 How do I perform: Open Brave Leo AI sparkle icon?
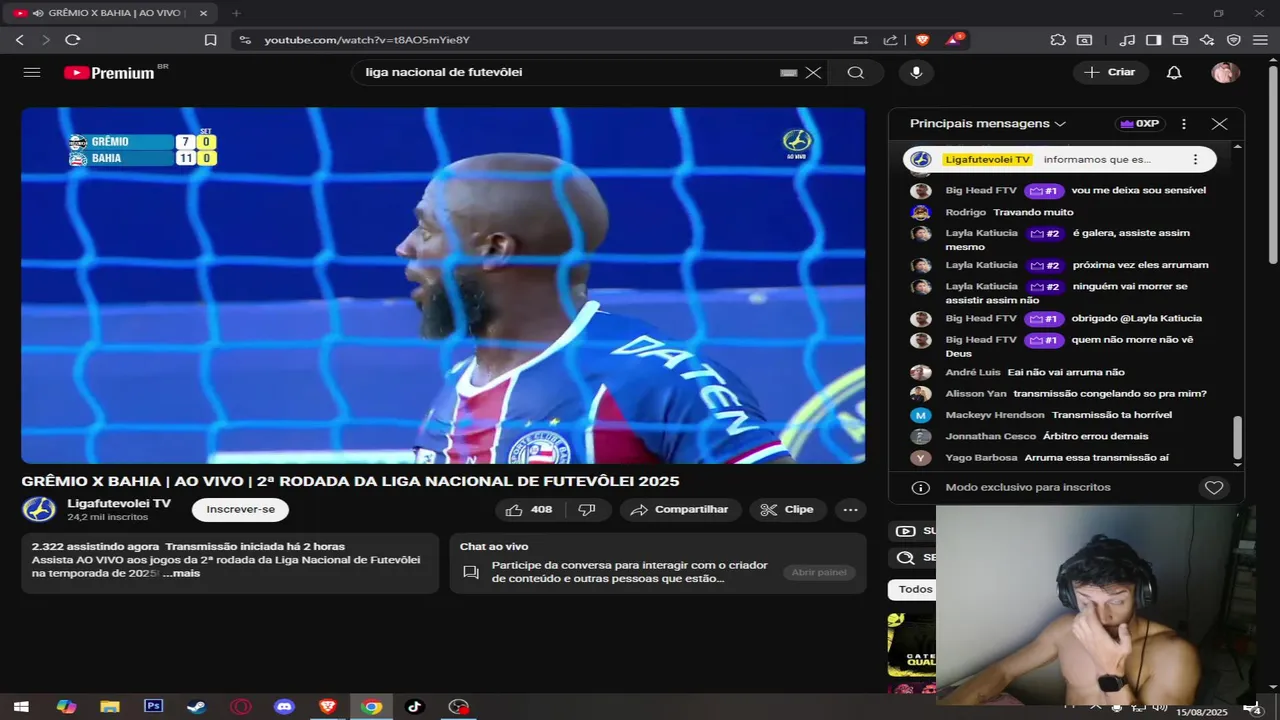coord(1207,40)
